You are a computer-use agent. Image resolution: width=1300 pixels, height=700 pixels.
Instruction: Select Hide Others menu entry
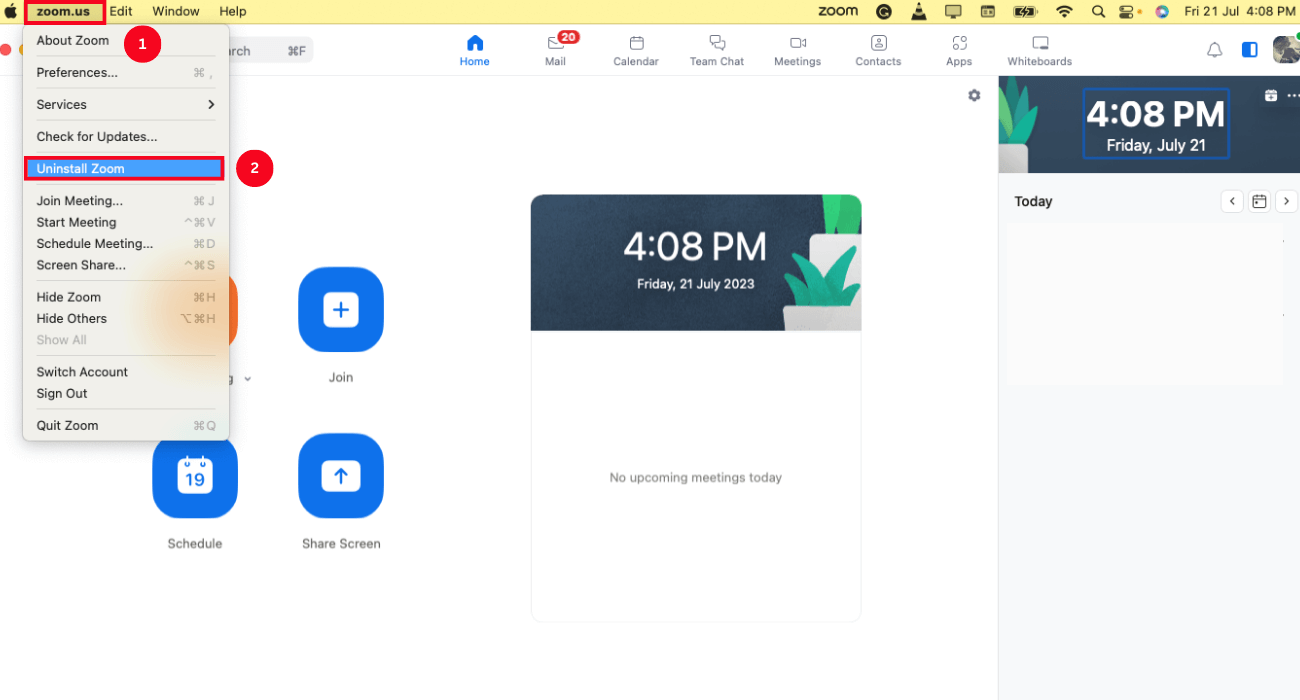pyautogui.click(x=126, y=319)
